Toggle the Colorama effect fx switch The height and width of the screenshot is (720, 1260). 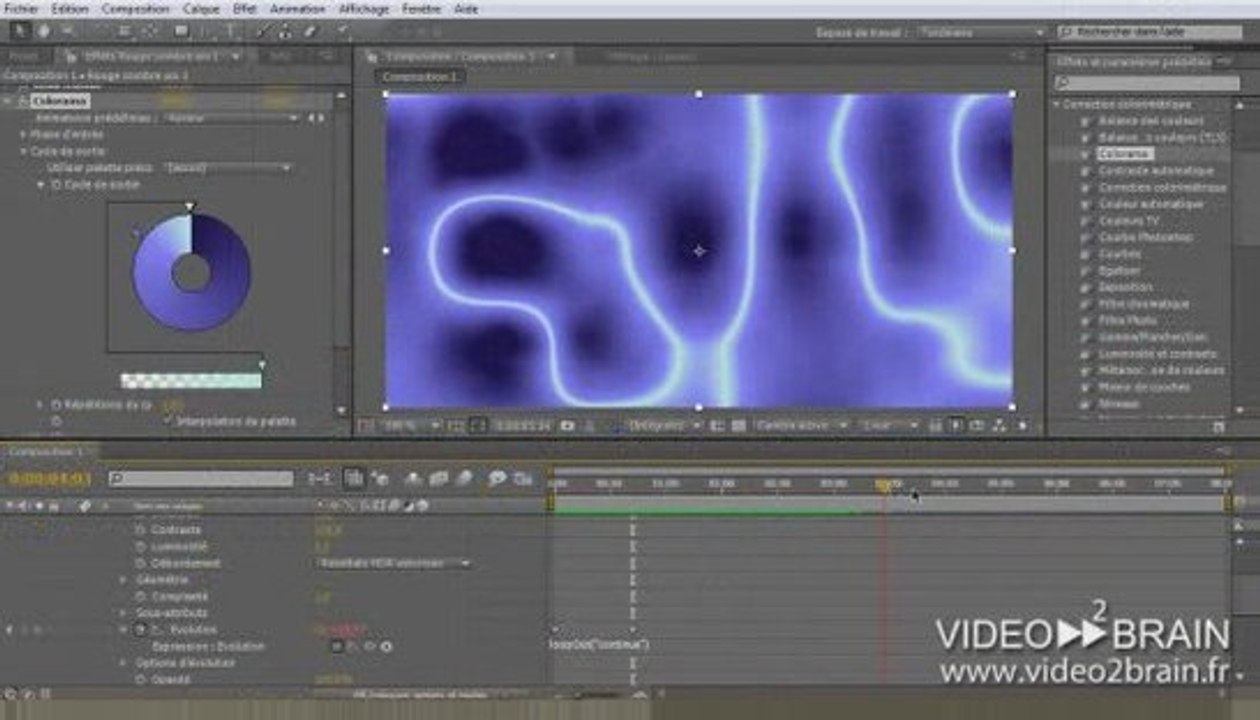point(22,101)
